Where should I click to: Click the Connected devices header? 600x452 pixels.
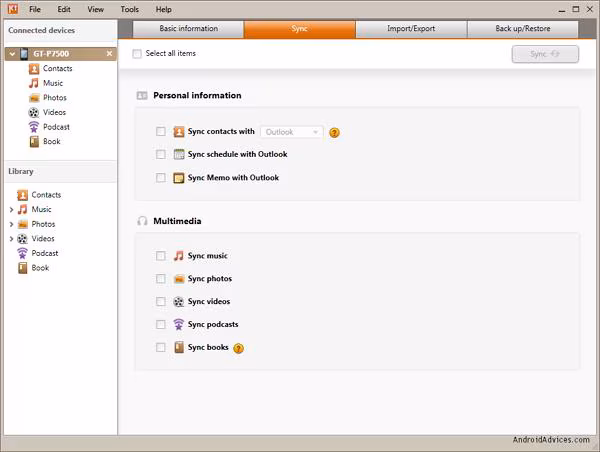(x=41, y=30)
